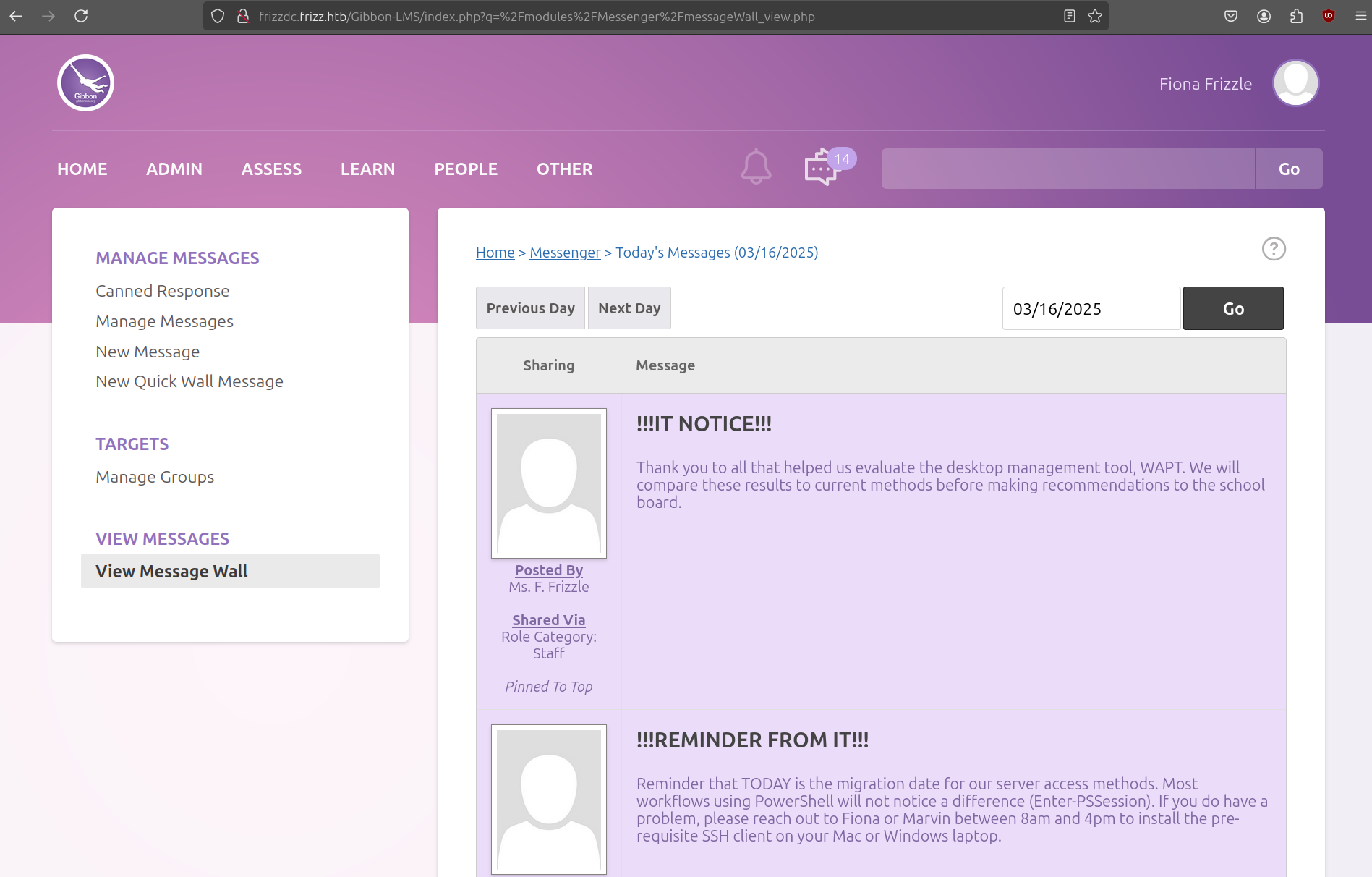
Task: Open message wall icon with 14 badge
Action: point(822,168)
